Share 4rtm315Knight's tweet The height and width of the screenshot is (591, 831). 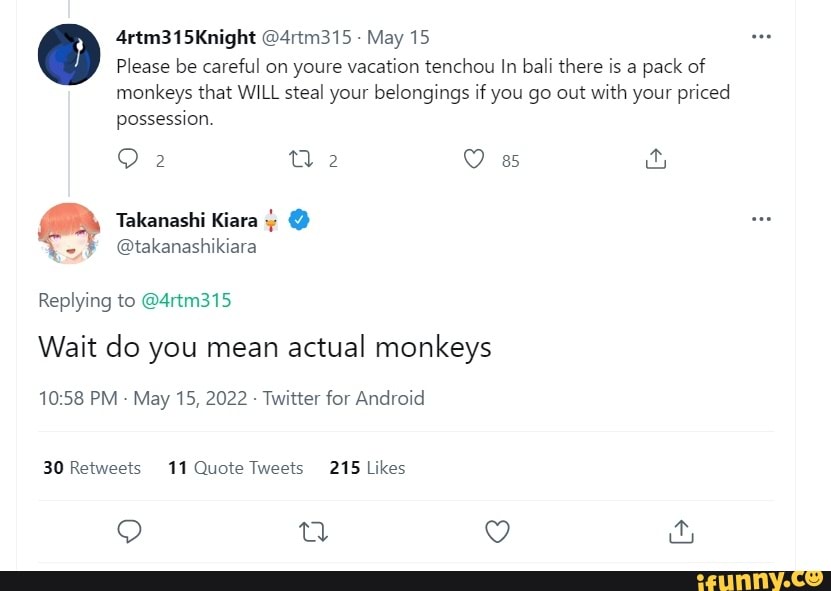(655, 159)
